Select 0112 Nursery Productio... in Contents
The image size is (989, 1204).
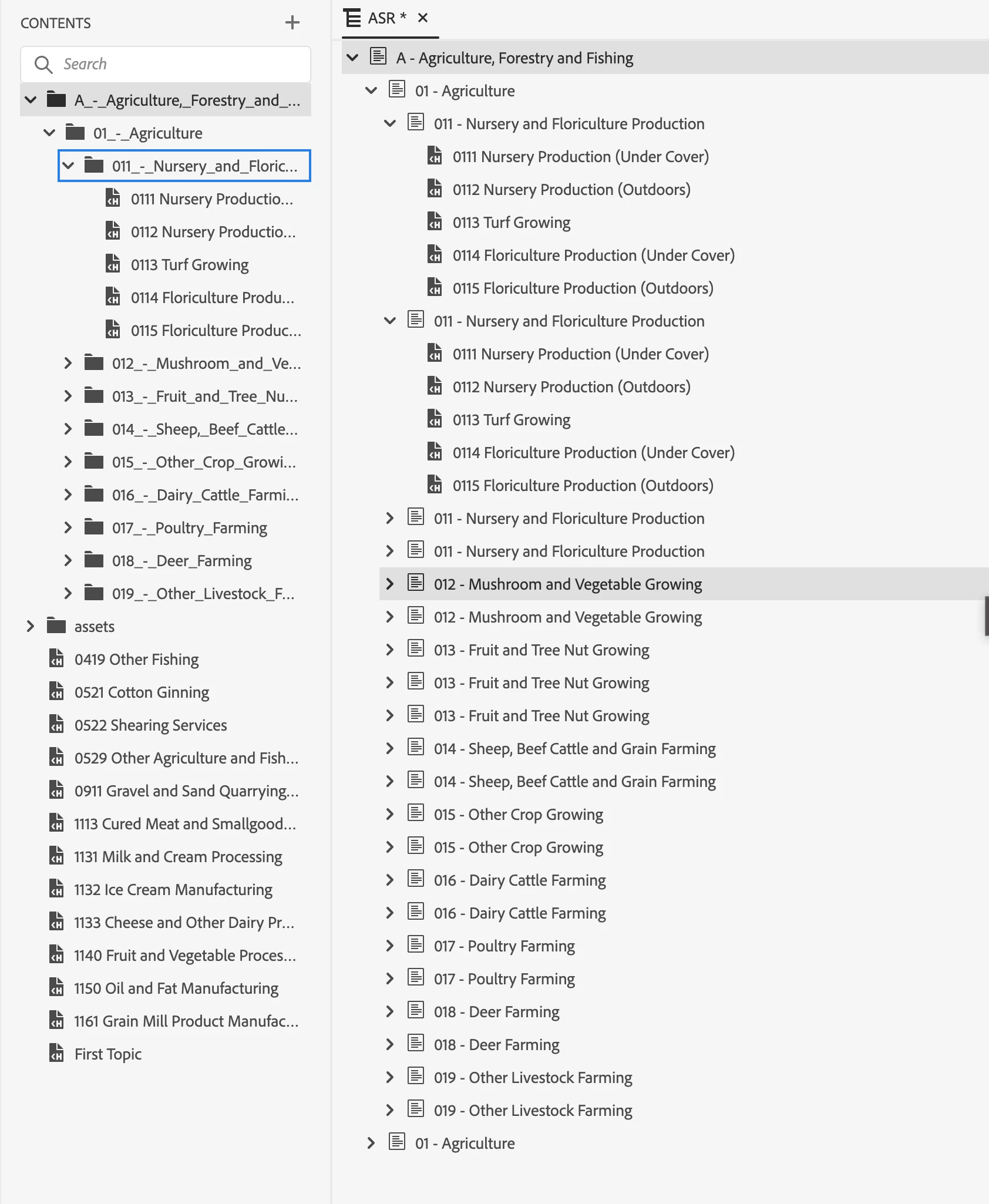click(x=213, y=232)
